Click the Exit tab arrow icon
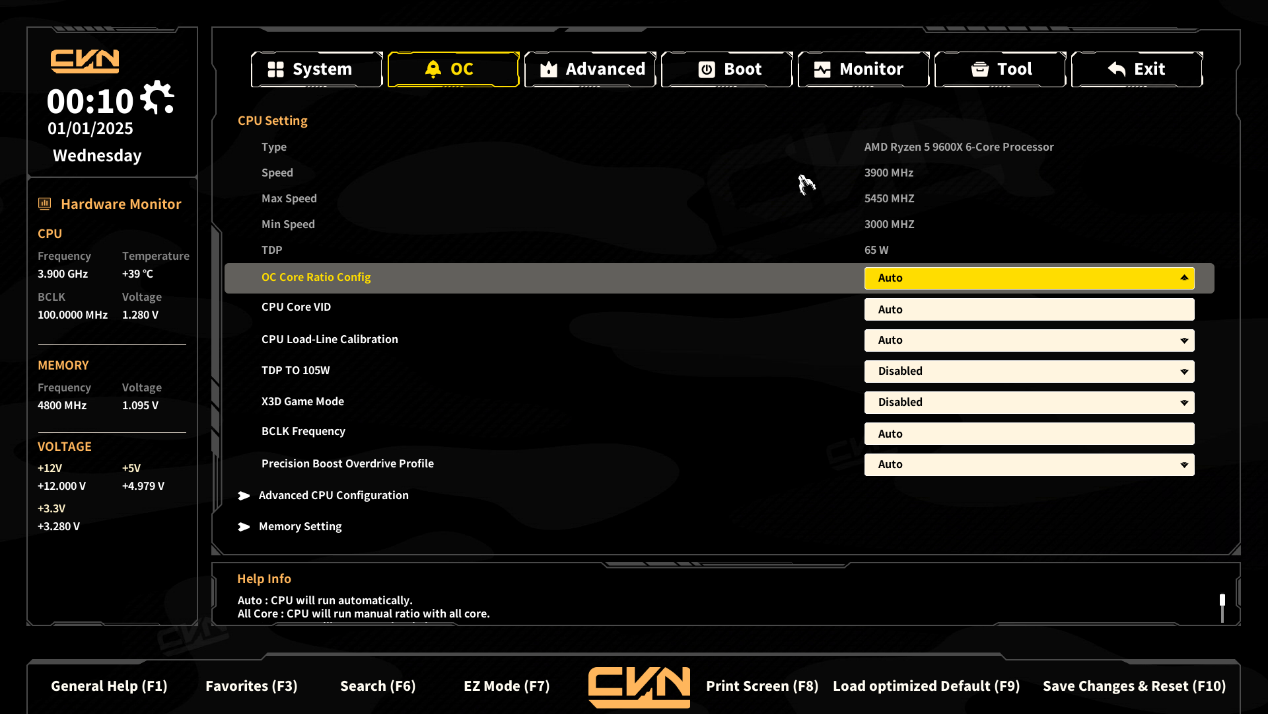Screen dimensions: 1268x714 (1117, 69)
